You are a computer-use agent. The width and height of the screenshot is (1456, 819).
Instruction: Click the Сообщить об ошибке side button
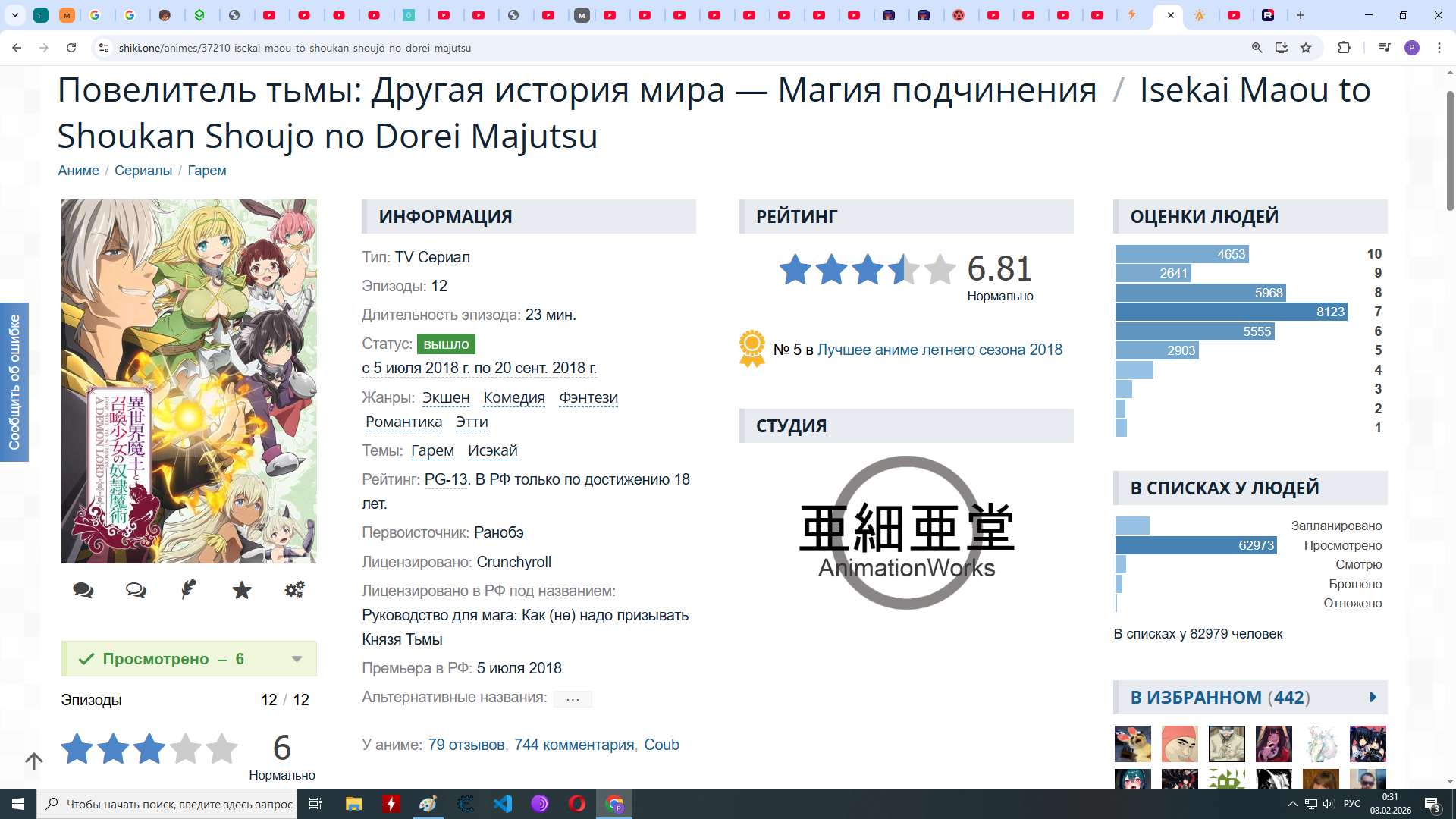[x=14, y=382]
